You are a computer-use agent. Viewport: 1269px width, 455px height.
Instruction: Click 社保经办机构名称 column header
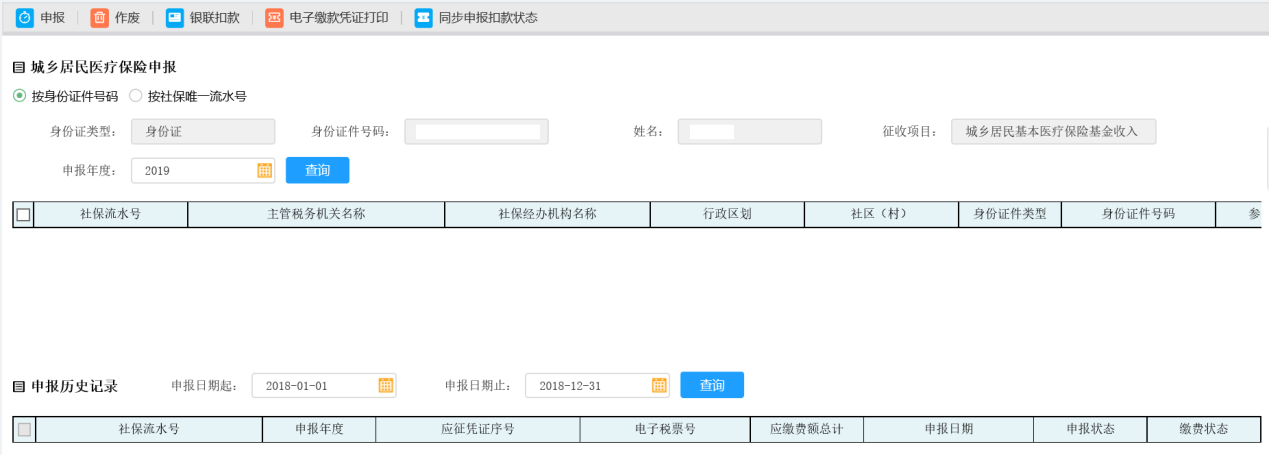547,214
